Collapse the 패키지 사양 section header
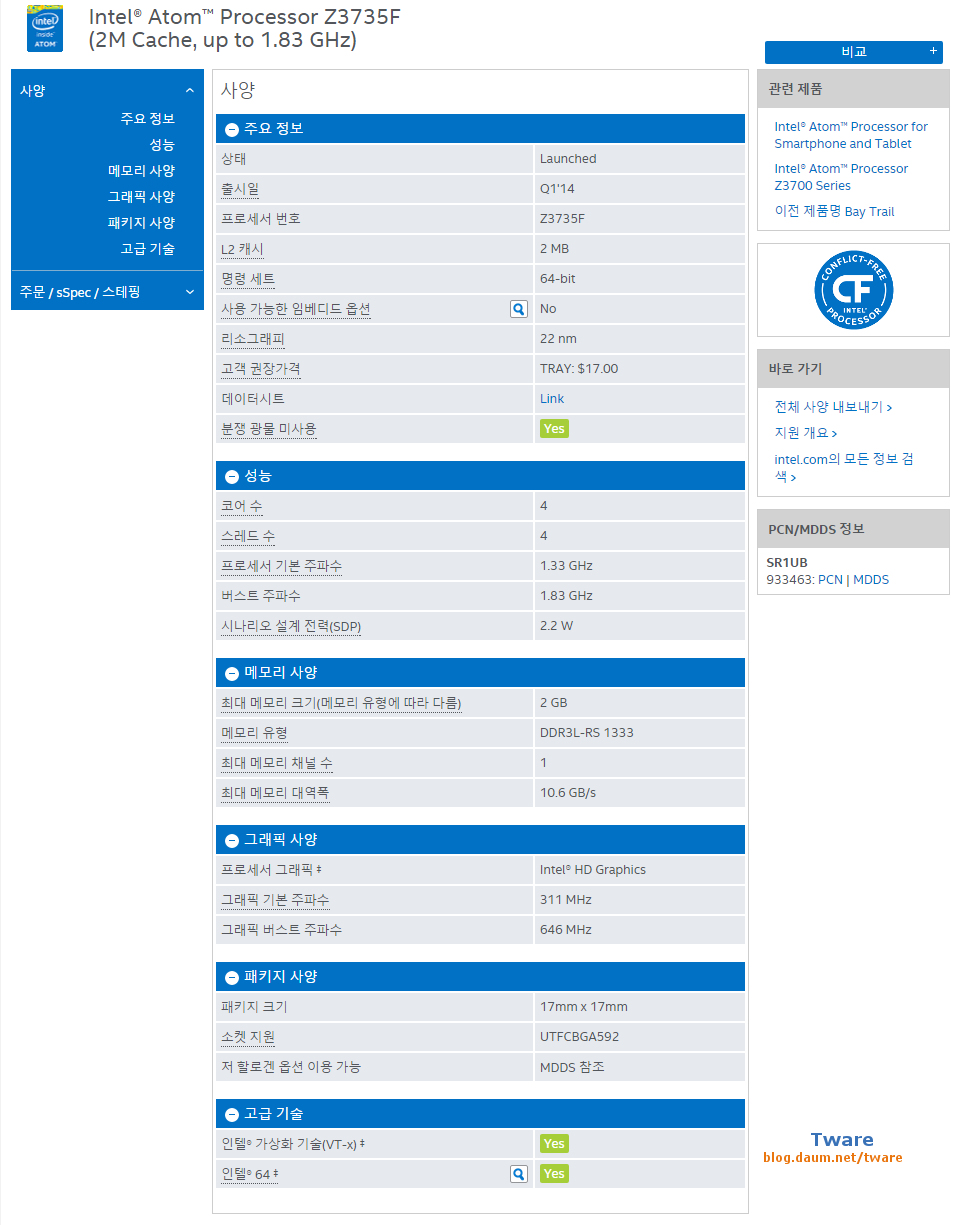 tap(480, 977)
